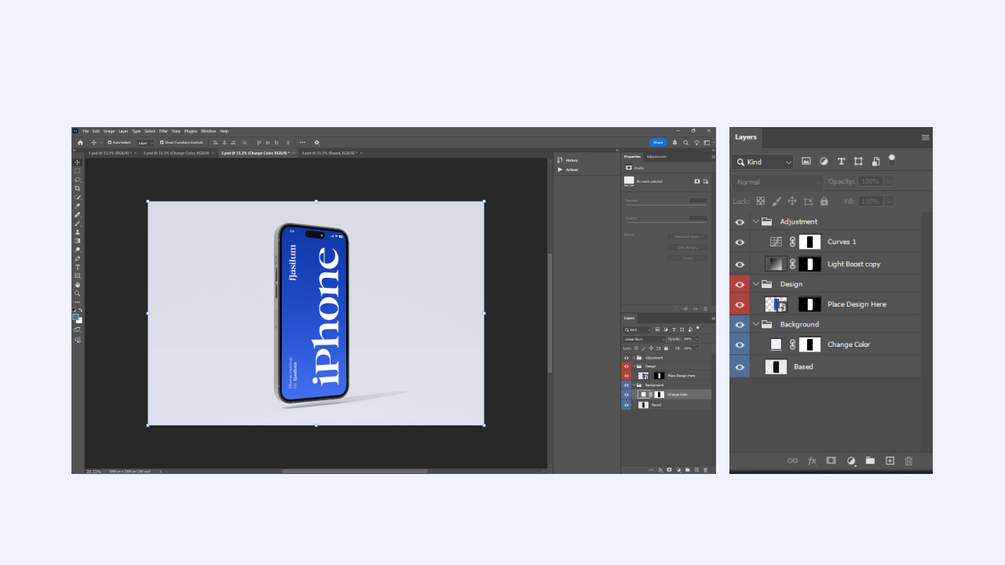Expand the Adjustment group in Photoshop window's Layers panel

634,357
